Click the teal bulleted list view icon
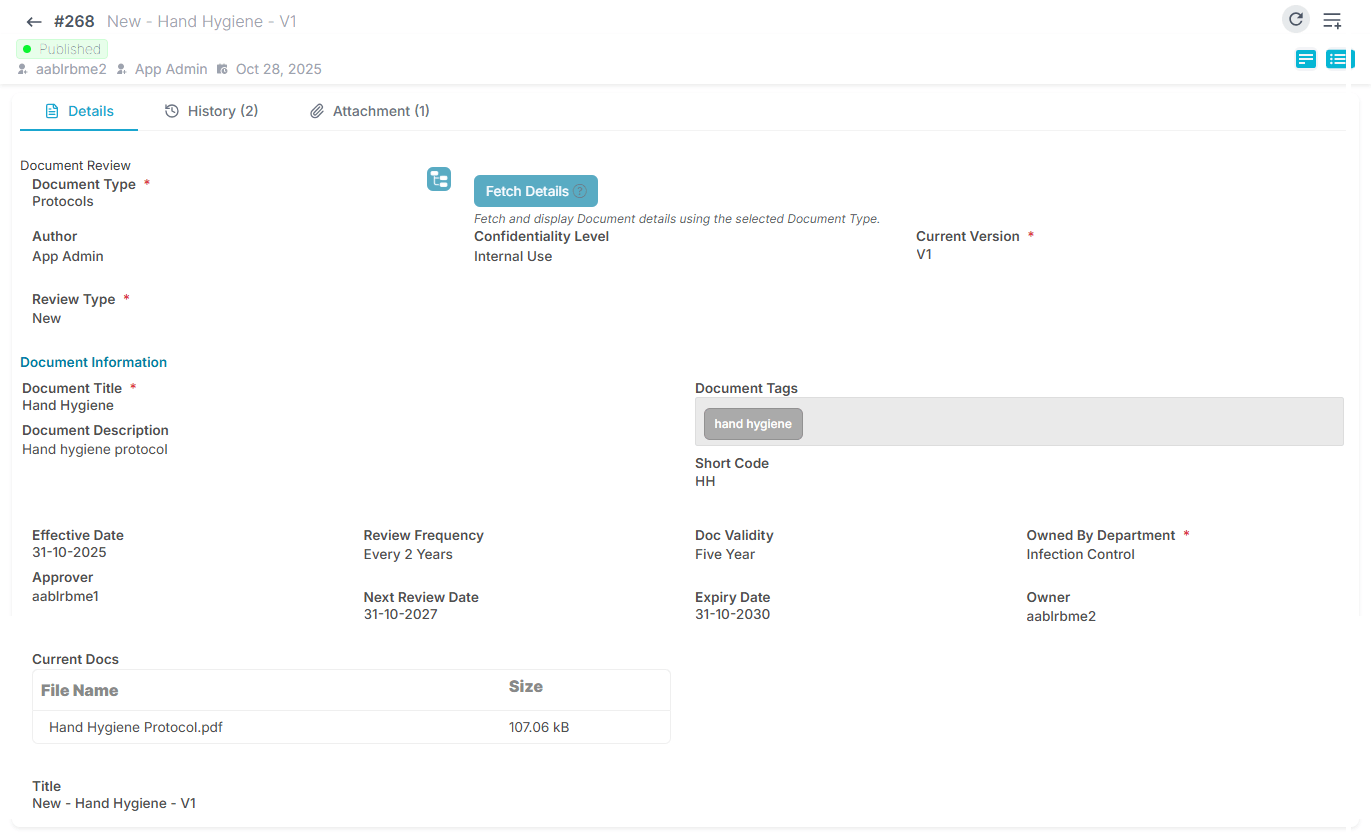The image size is (1371, 836). (1337, 59)
